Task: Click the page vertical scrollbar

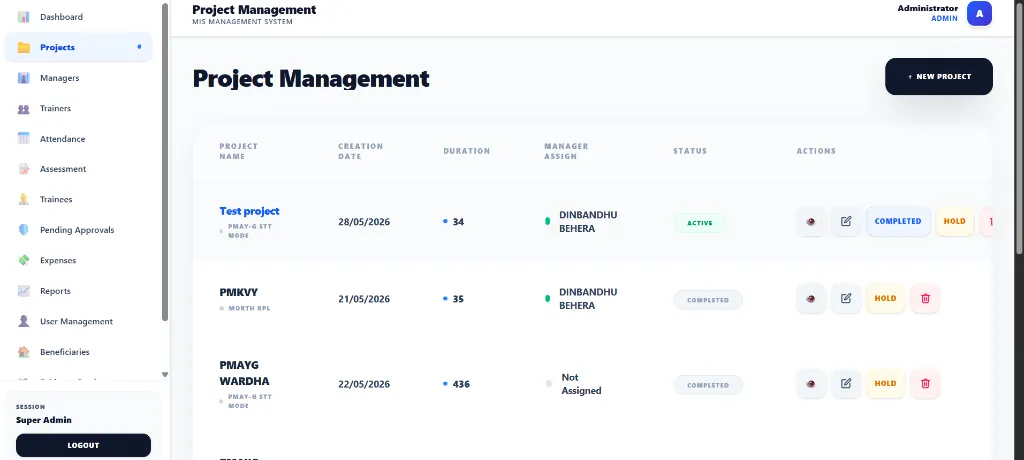Action: pos(1020,127)
